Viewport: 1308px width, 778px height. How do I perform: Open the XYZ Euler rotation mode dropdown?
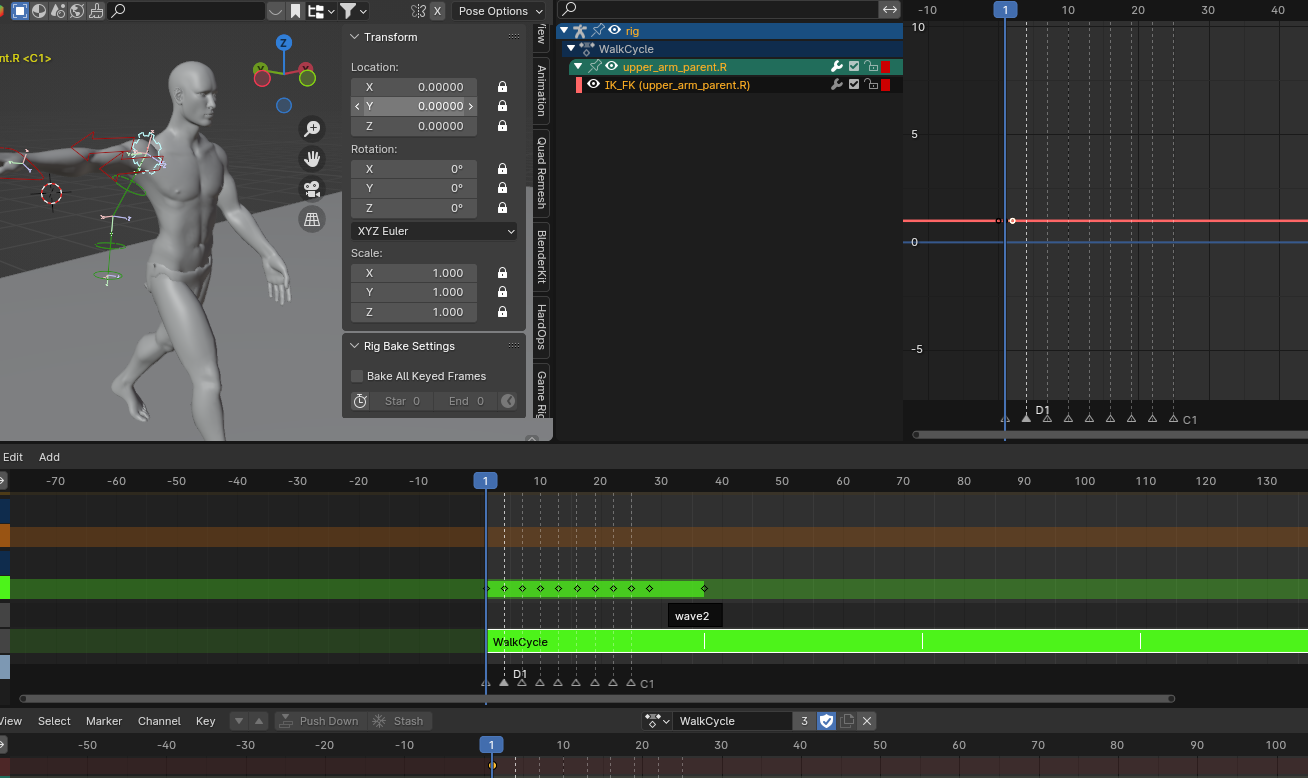pyautogui.click(x=433, y=231)
